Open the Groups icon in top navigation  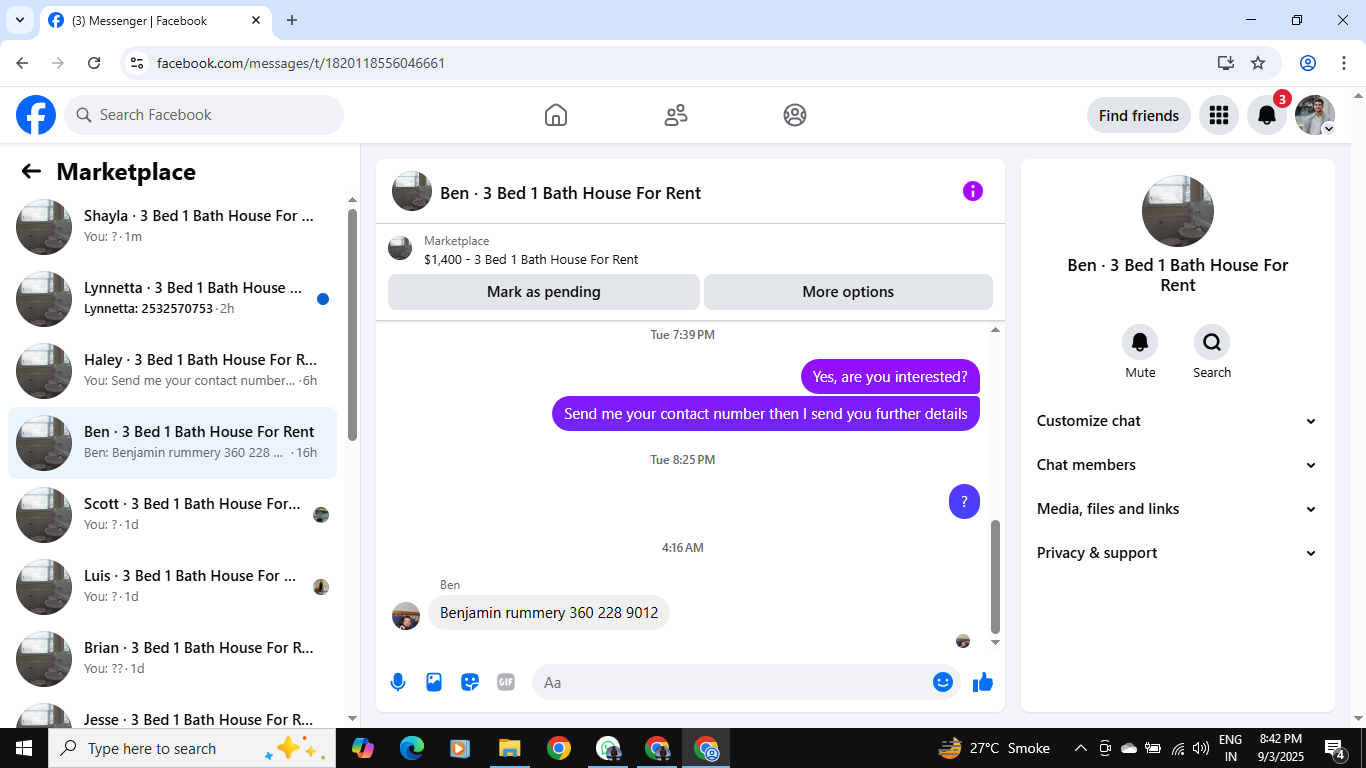click(x=795, y=115)
